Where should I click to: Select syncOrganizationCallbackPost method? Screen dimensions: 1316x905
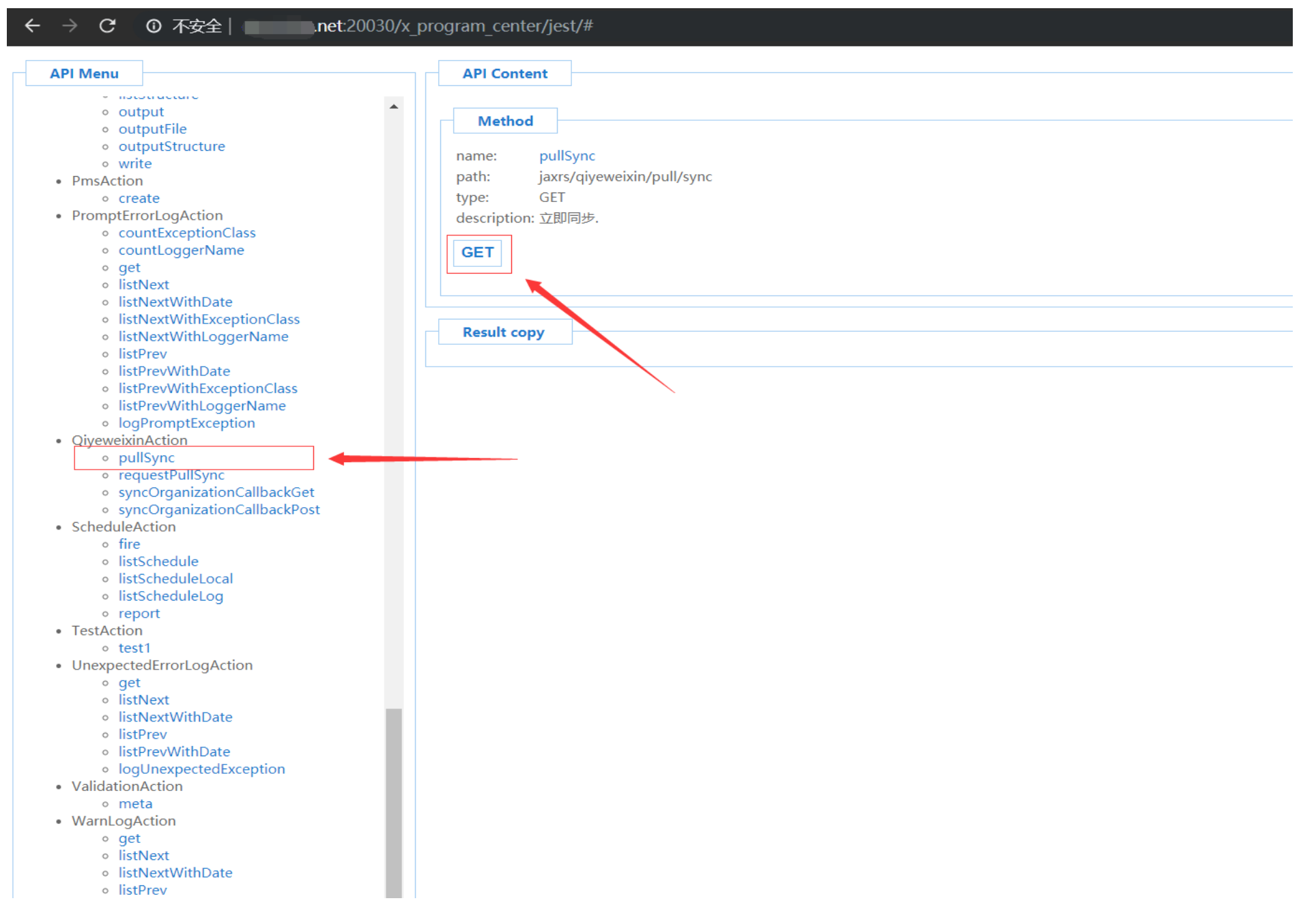pyautogui.click(x=218, y=510)
